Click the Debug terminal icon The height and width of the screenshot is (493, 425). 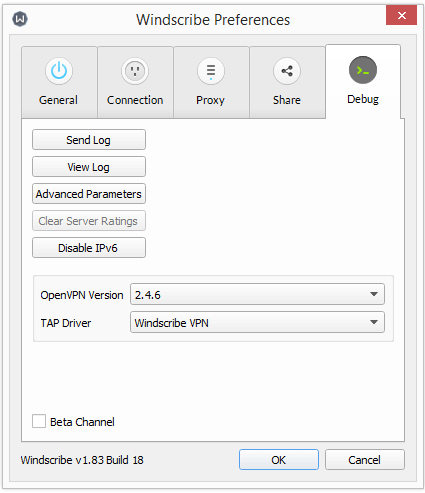363,70
